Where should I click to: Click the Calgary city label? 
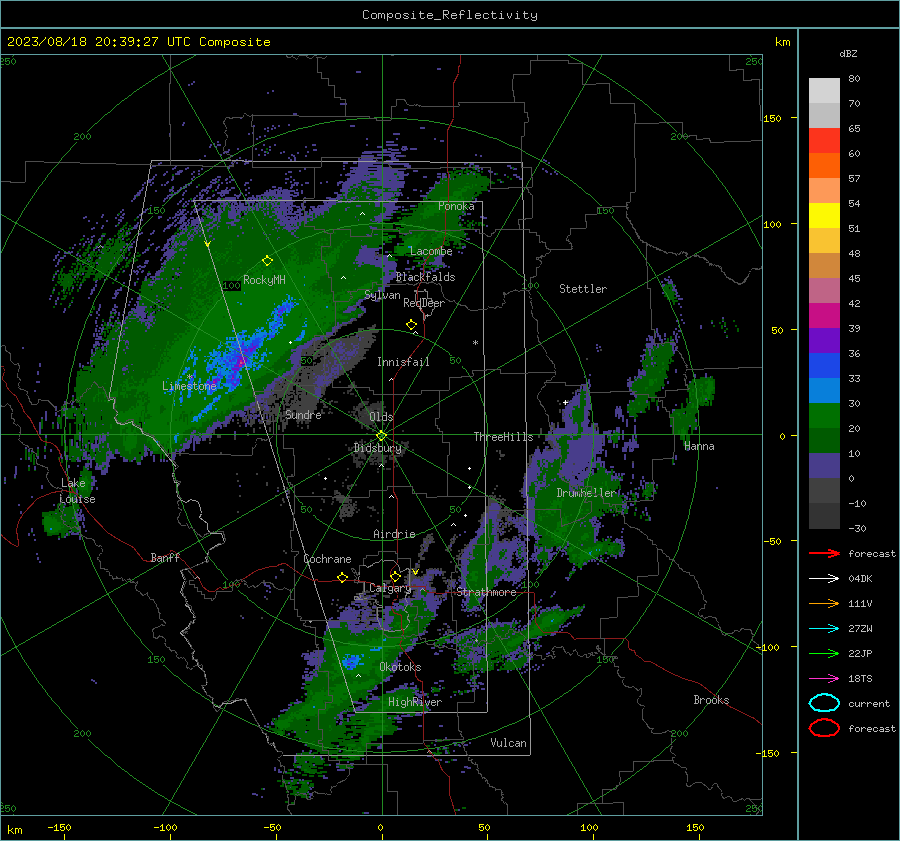coord(390,588)
